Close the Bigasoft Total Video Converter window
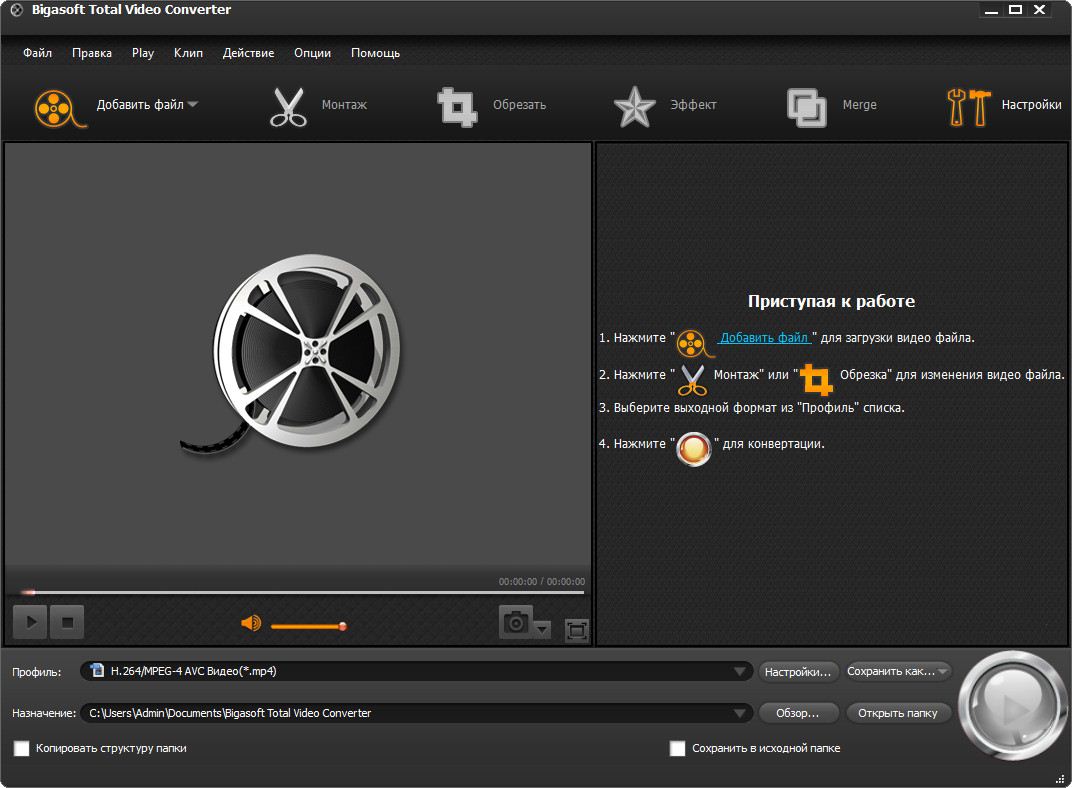Viewport: 1072px width, 788px height. [1039, 10]
